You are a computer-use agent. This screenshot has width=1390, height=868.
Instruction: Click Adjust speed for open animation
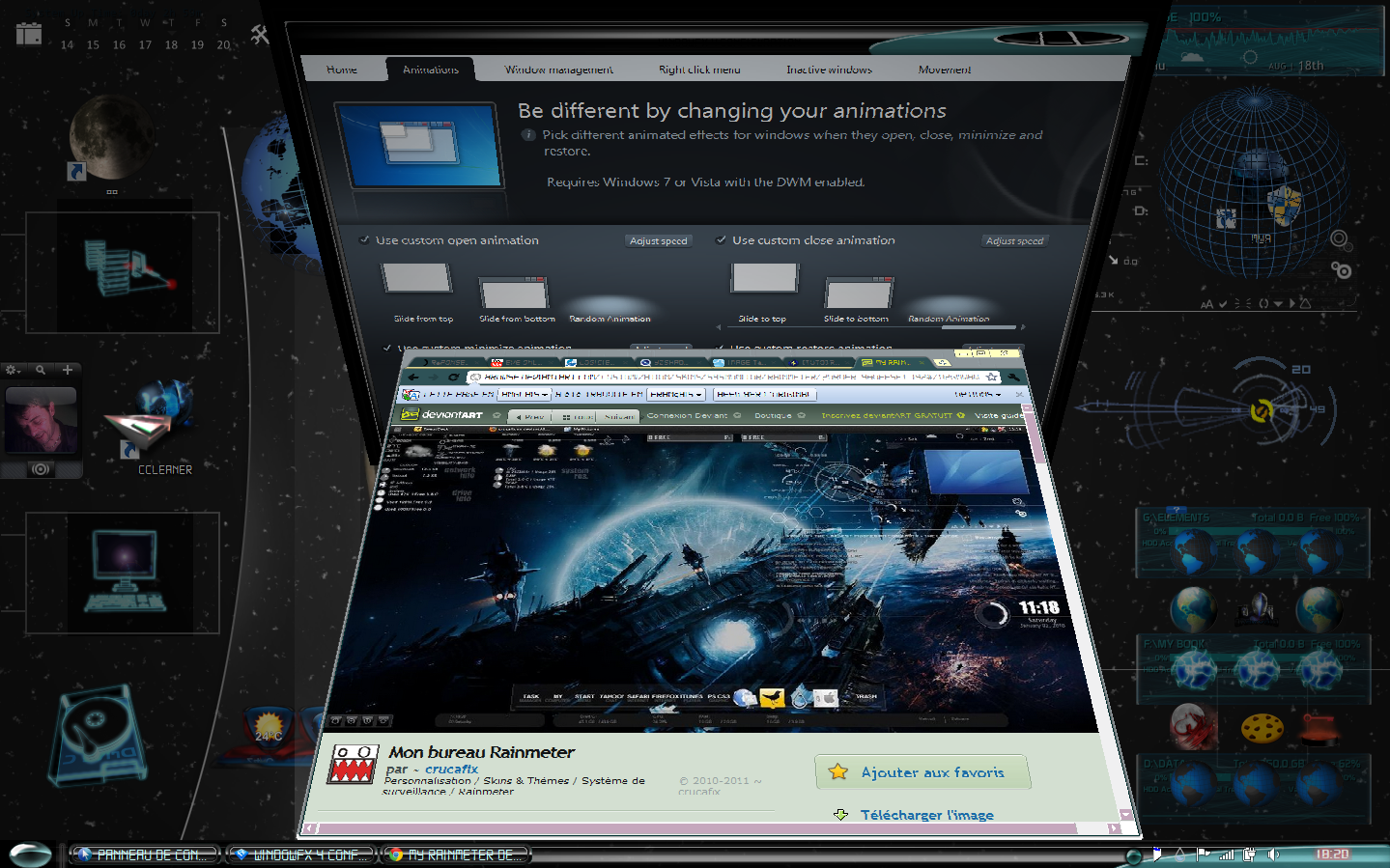click(659, 241)
